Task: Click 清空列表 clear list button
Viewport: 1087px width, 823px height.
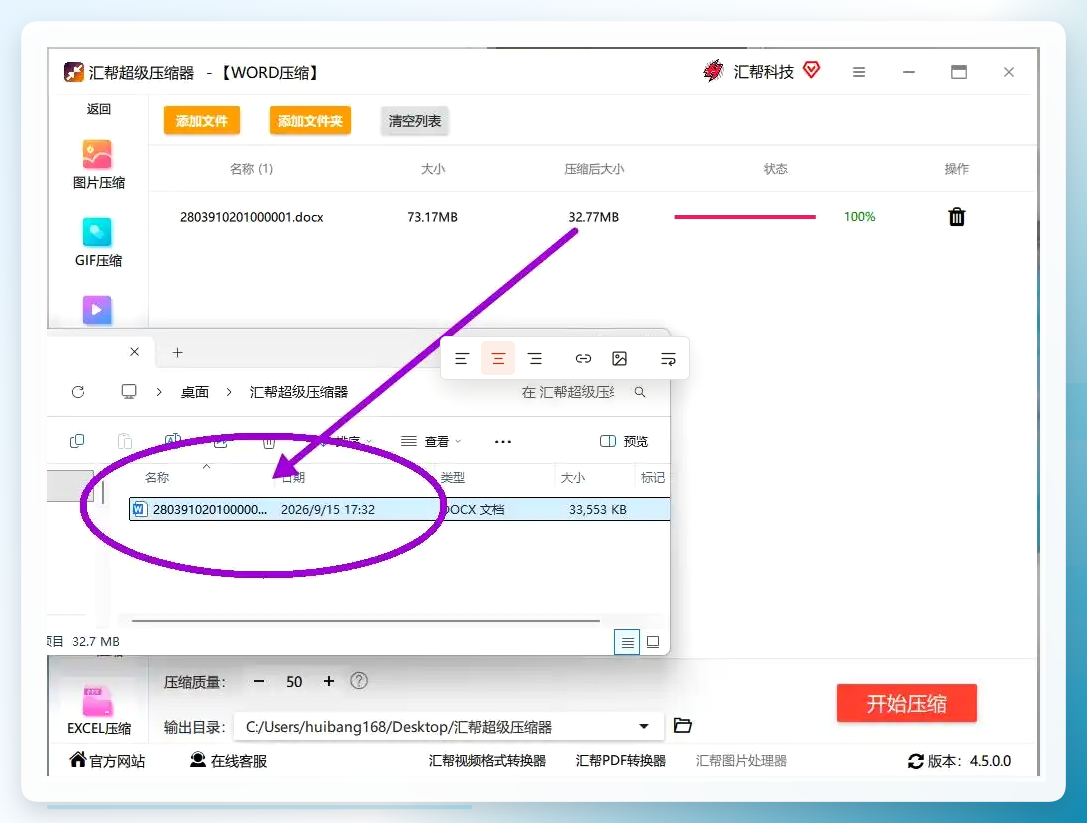Action: (x=415, y=121)
